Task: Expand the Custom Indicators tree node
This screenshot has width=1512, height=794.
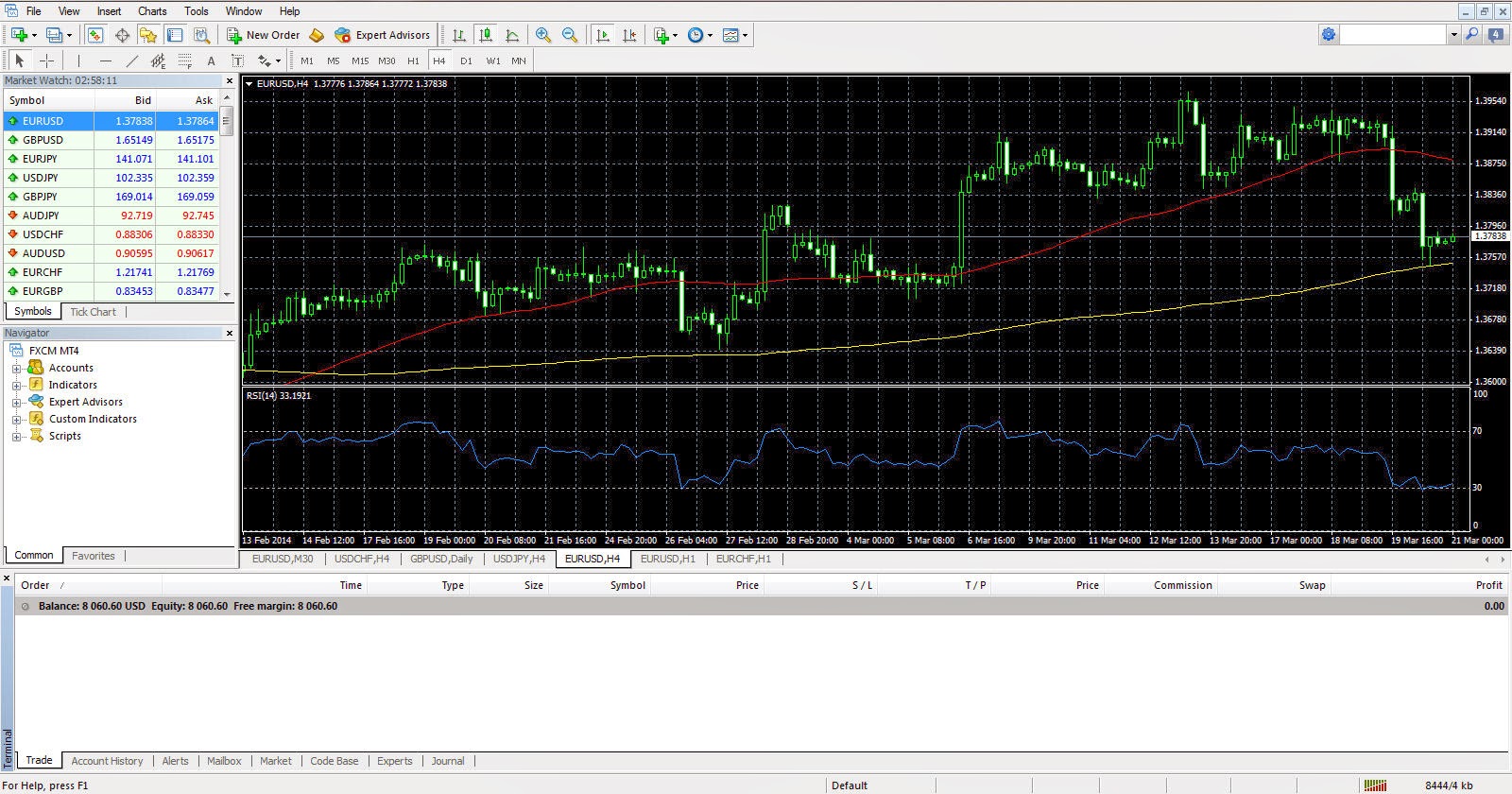Action: tap(16, 419)
